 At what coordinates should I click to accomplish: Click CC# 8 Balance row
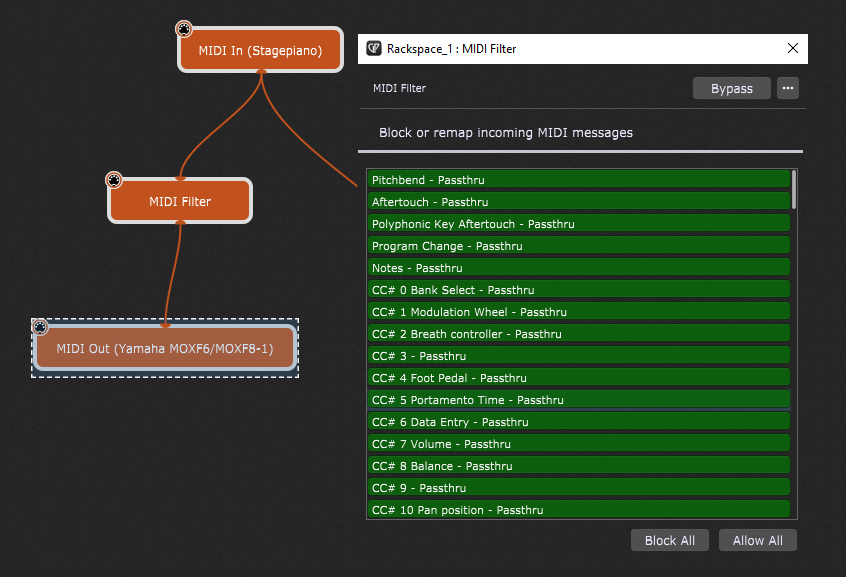pos(579,466)
